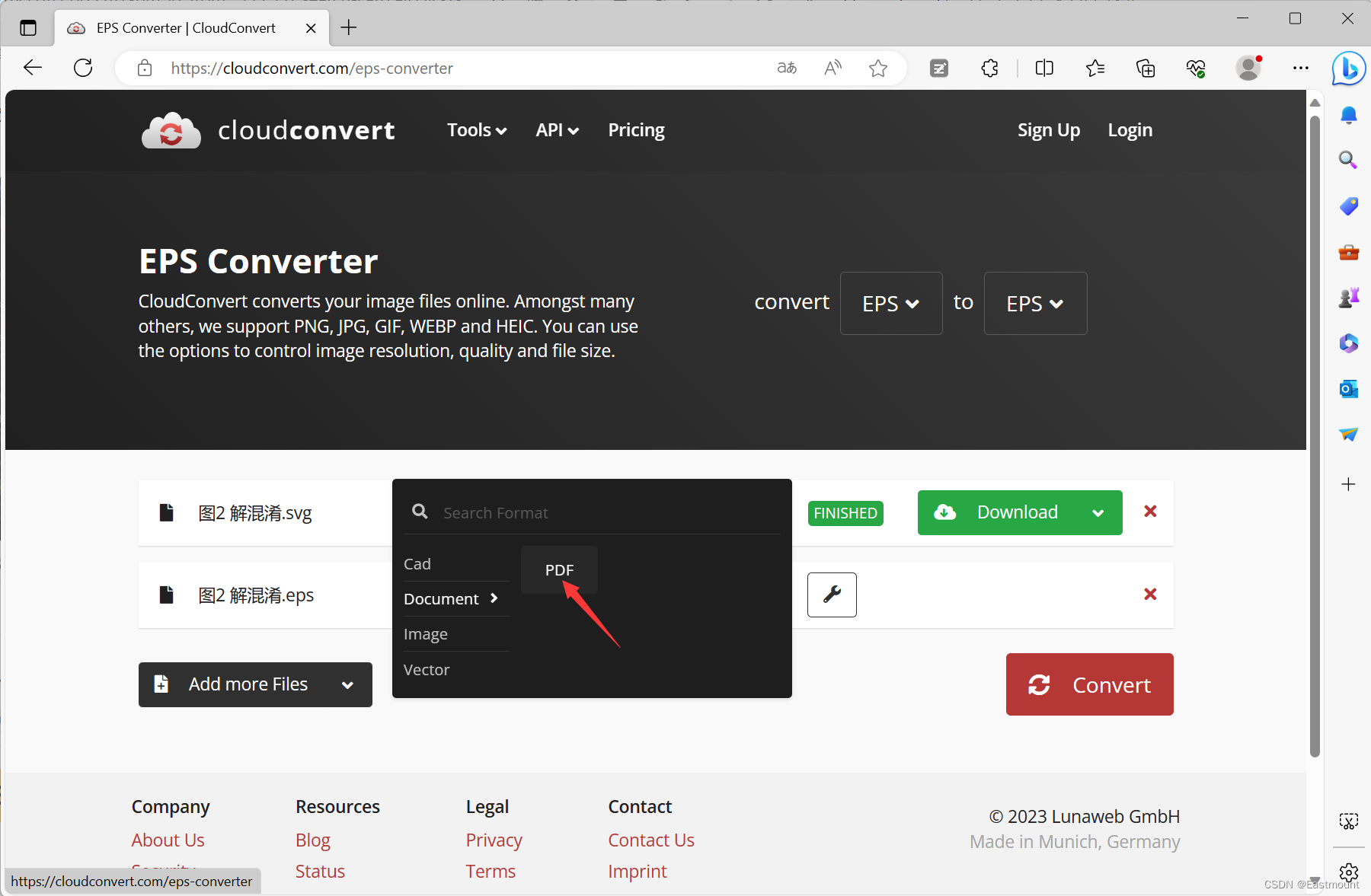Image resolution: width=1371 pixels, height=896 pixels.
Task: Add page to favorites star icon
Action: coord(878,69)
